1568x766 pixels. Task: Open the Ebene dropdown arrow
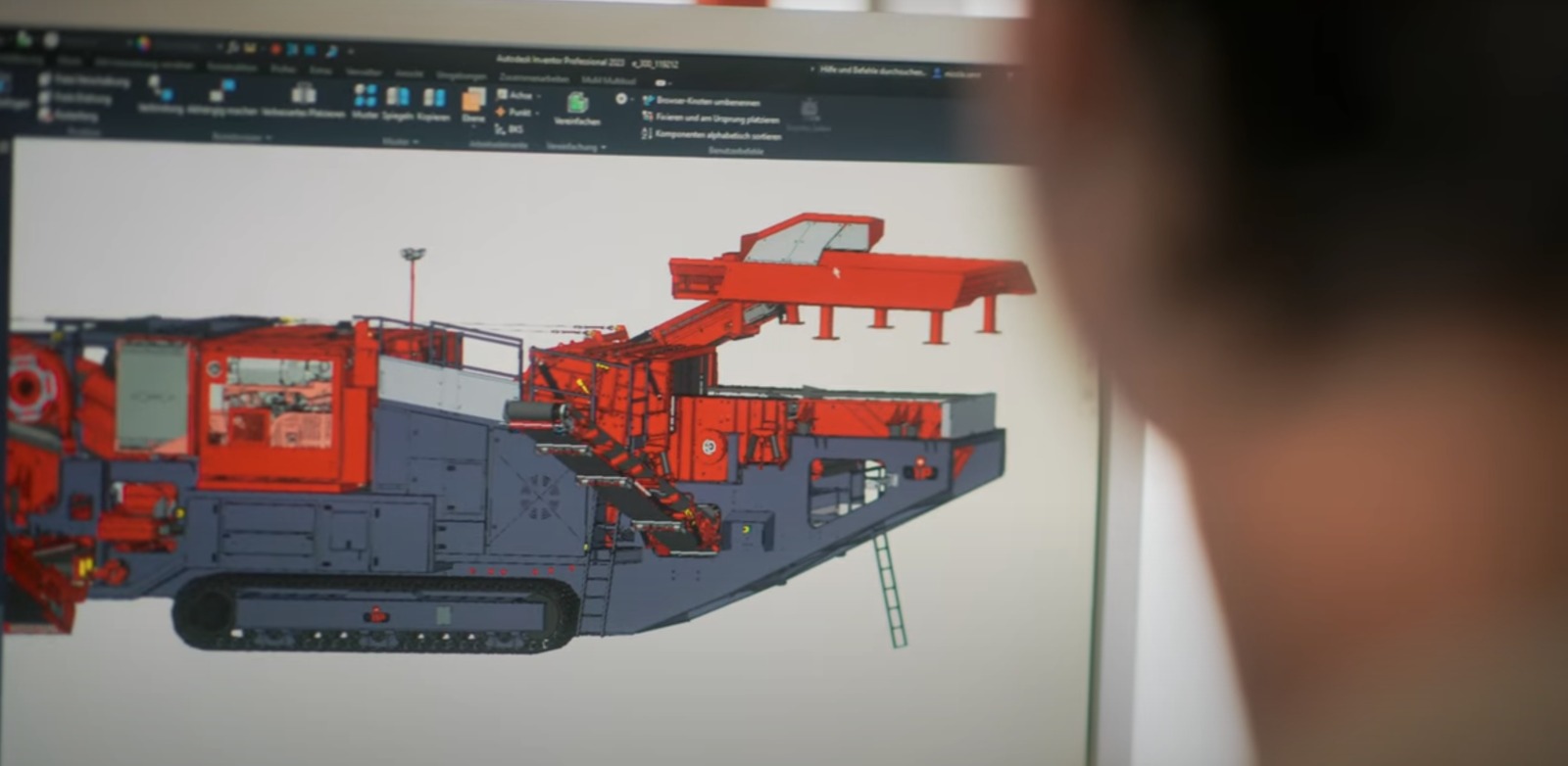point(473,126)
